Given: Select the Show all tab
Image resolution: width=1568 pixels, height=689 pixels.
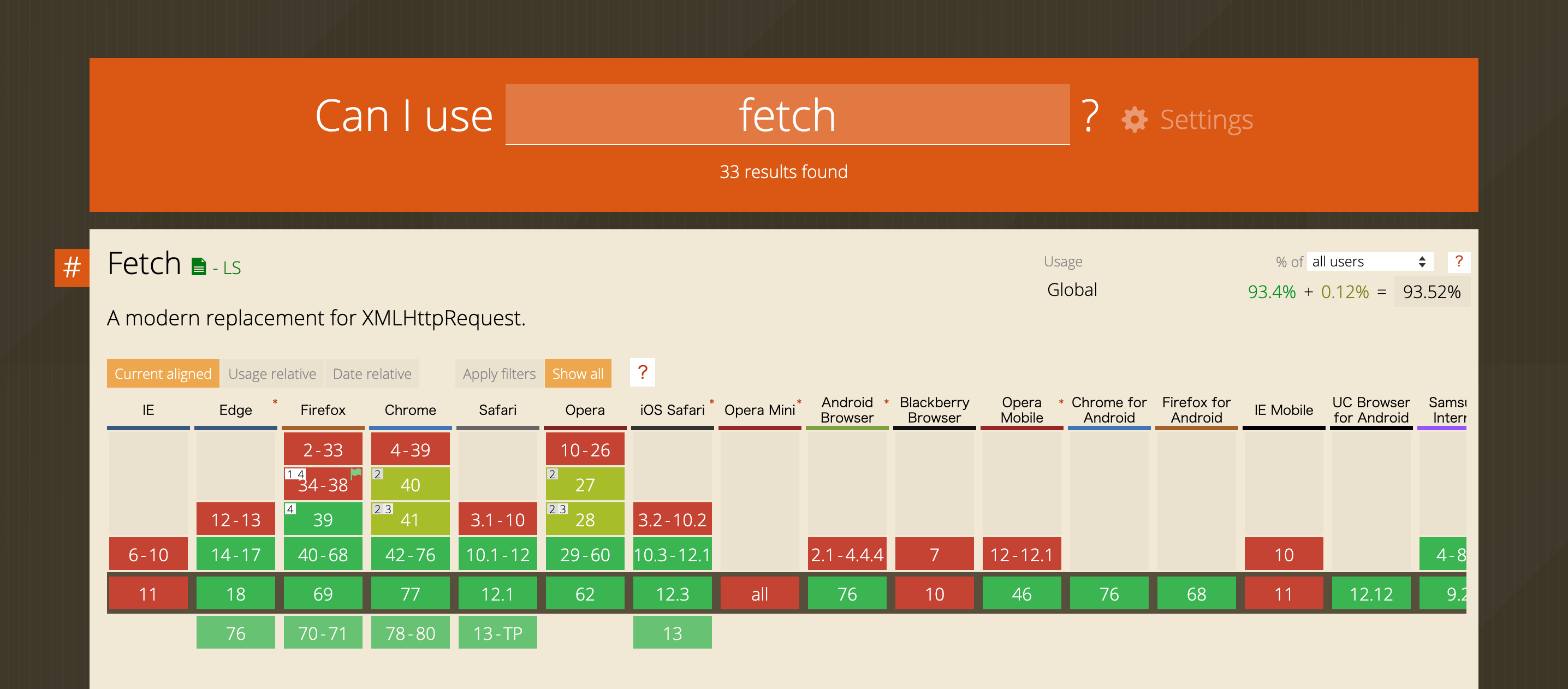Looking at the screenshot, I should coord(577,374).
